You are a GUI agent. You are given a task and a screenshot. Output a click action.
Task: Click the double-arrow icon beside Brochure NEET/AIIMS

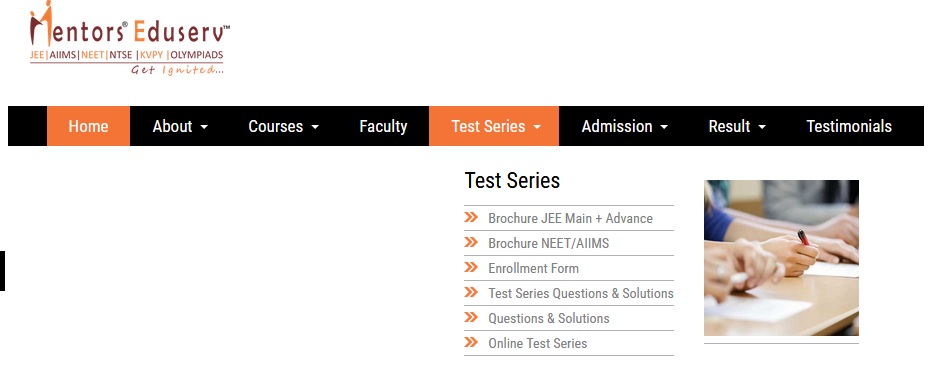point(471,242)
